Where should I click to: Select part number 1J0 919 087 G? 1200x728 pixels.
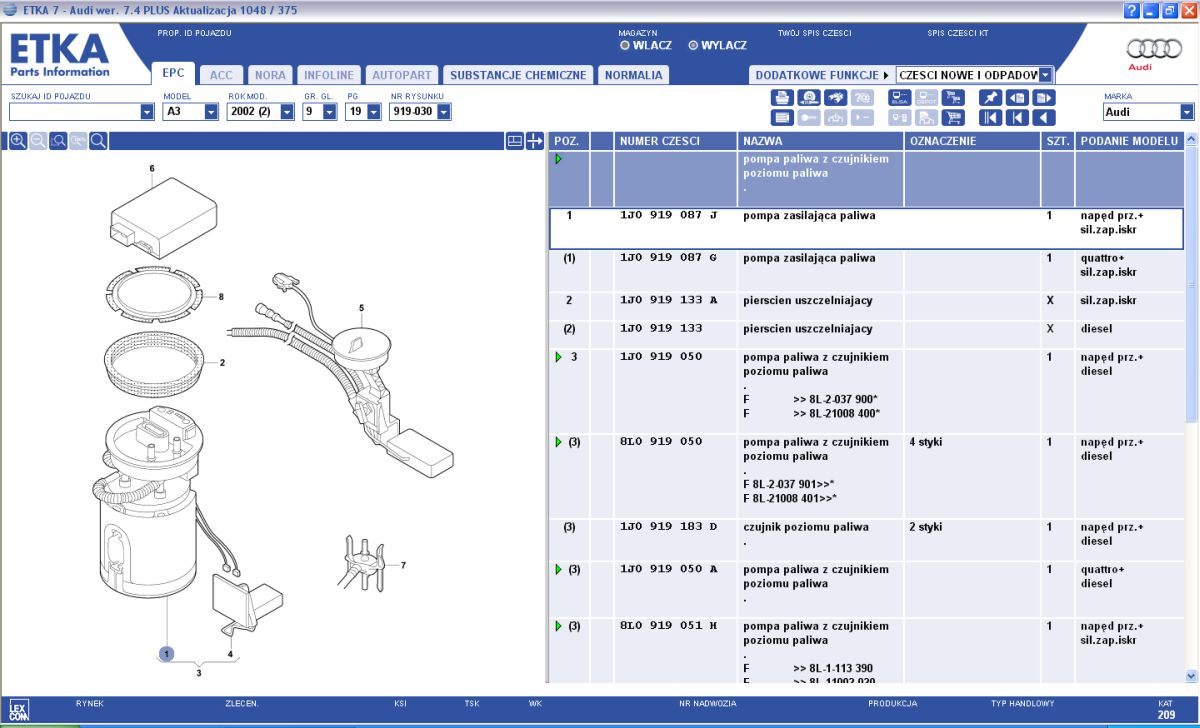669,258
